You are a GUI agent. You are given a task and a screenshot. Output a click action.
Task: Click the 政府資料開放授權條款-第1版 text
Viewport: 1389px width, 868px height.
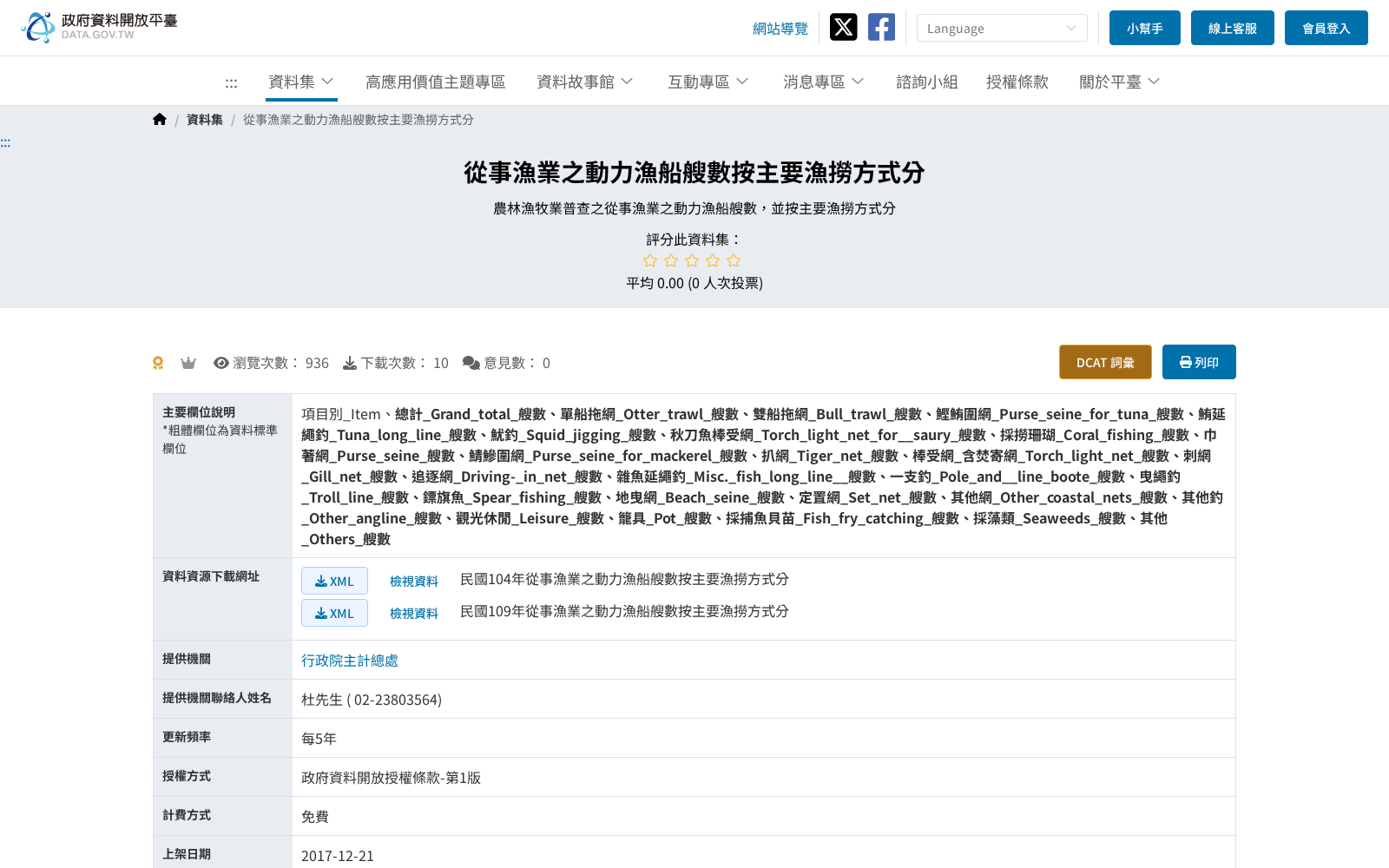391,778
